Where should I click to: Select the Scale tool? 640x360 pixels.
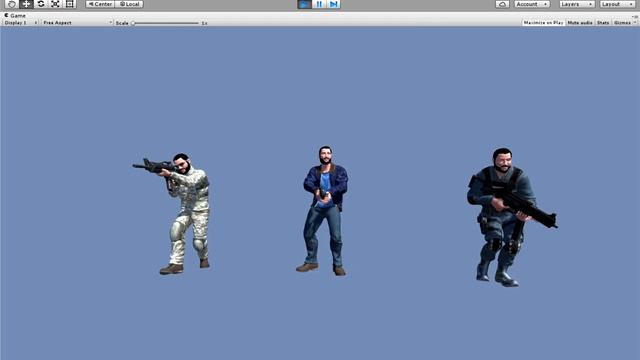click(55, 4)
